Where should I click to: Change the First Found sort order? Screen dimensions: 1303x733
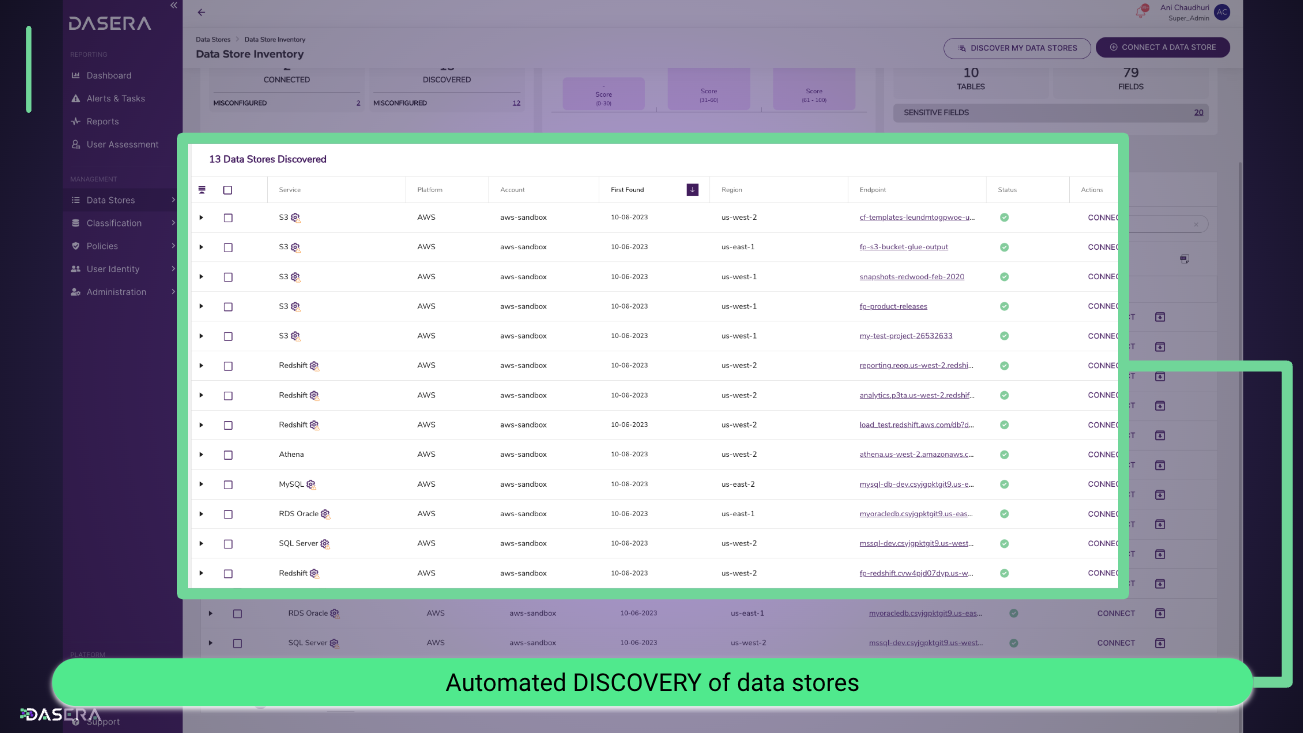point(692,189)
